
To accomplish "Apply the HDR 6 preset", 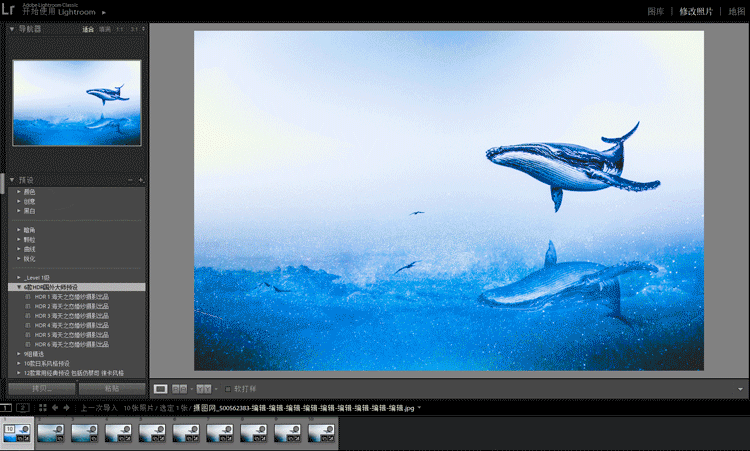I will click(71, 344).
